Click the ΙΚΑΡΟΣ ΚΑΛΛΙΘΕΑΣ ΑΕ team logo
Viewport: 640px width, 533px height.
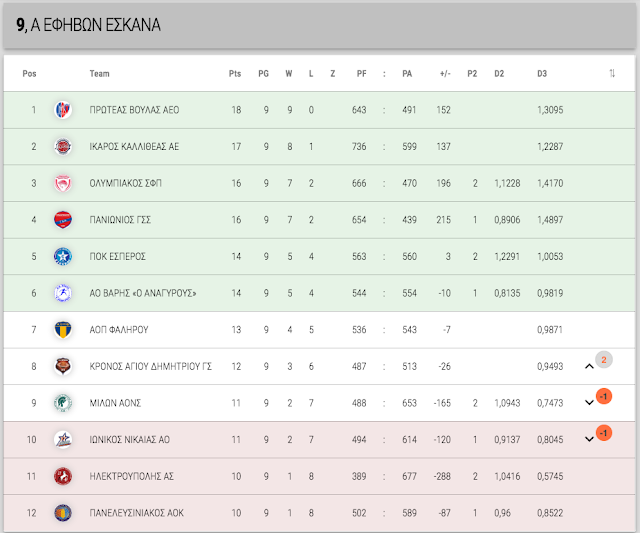tap(63, 147)
